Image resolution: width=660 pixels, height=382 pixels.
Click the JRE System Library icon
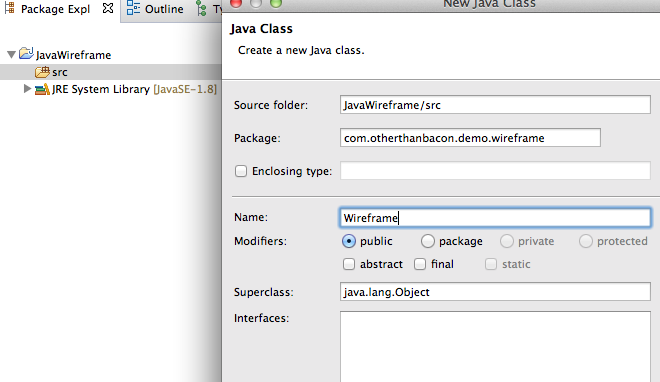[42, 89]
